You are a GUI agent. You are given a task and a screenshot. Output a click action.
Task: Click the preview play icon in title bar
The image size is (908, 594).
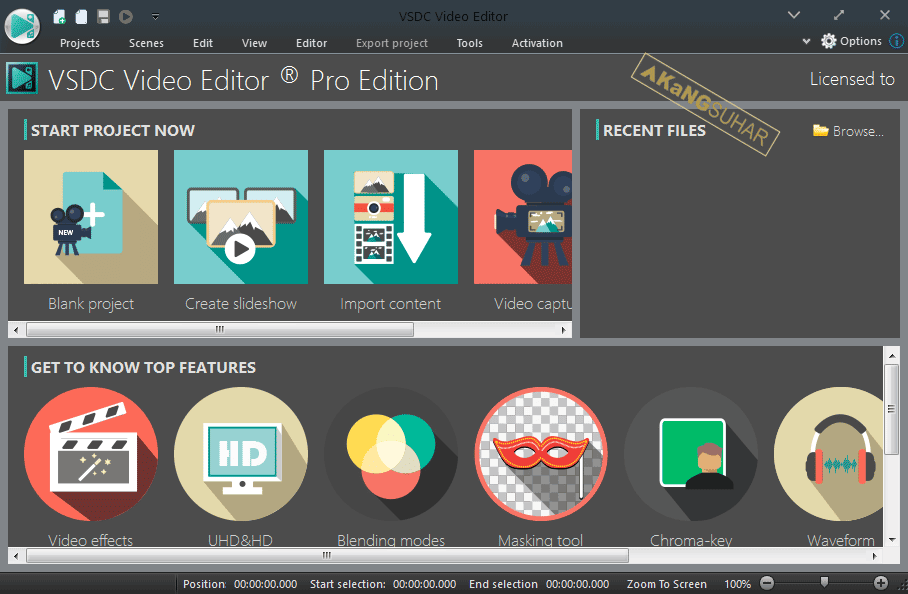point(126,17)
